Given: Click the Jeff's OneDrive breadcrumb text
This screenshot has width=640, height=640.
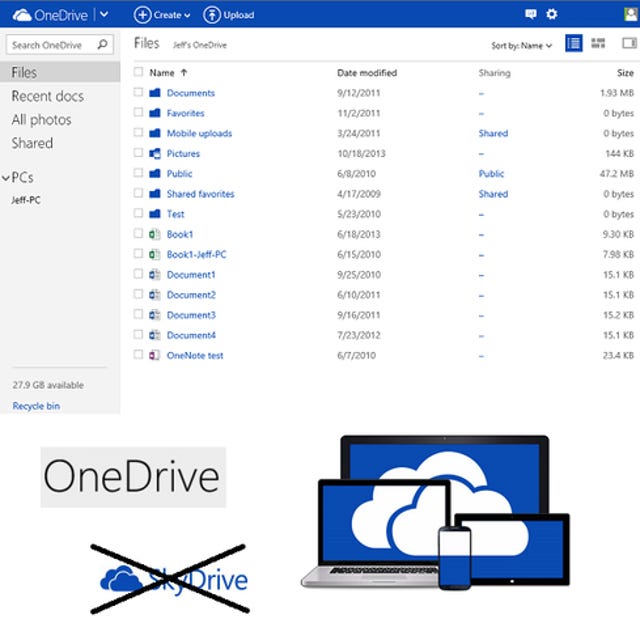Looking at the screenshot, I should click(200, 45).
